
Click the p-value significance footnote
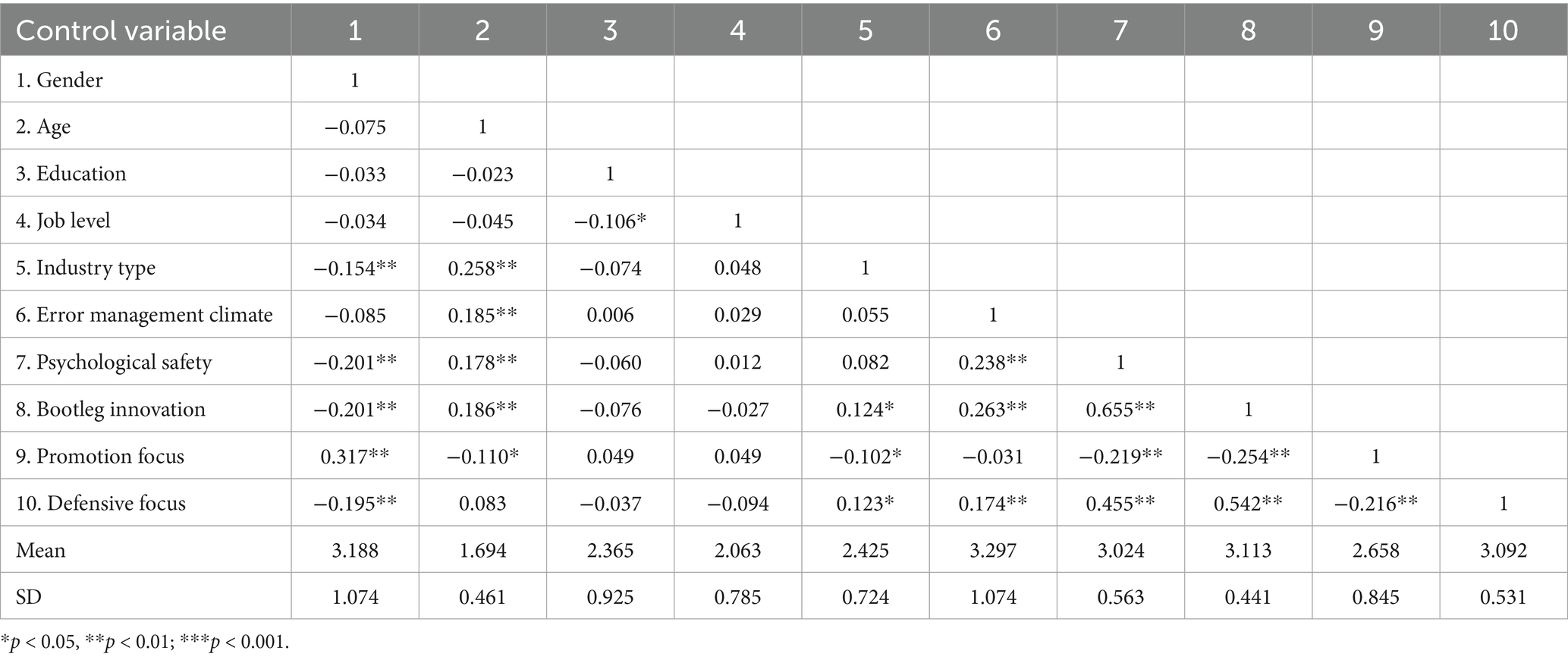click(146, 643)
